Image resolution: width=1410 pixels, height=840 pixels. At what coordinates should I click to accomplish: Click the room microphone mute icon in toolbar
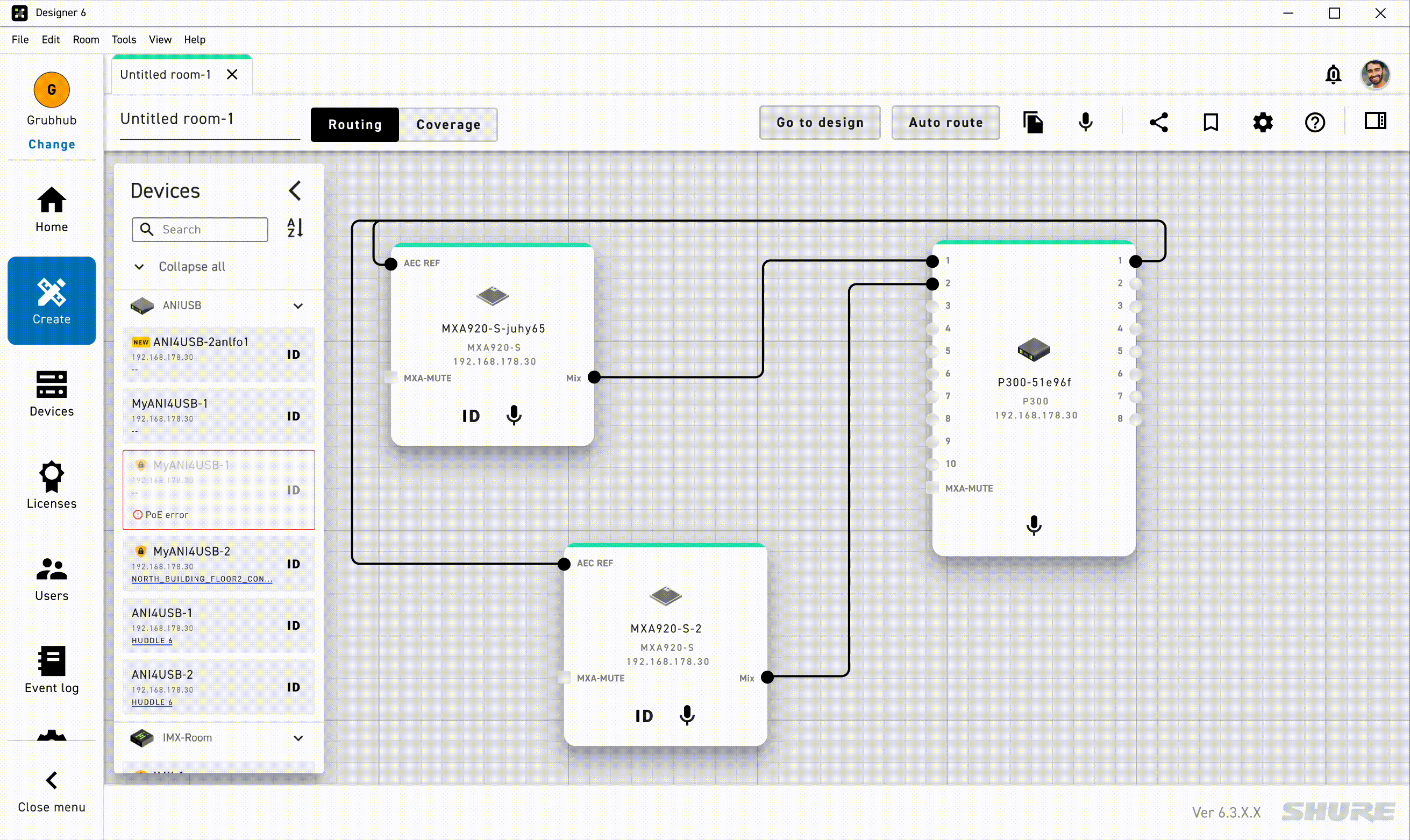click(1085, 122)
